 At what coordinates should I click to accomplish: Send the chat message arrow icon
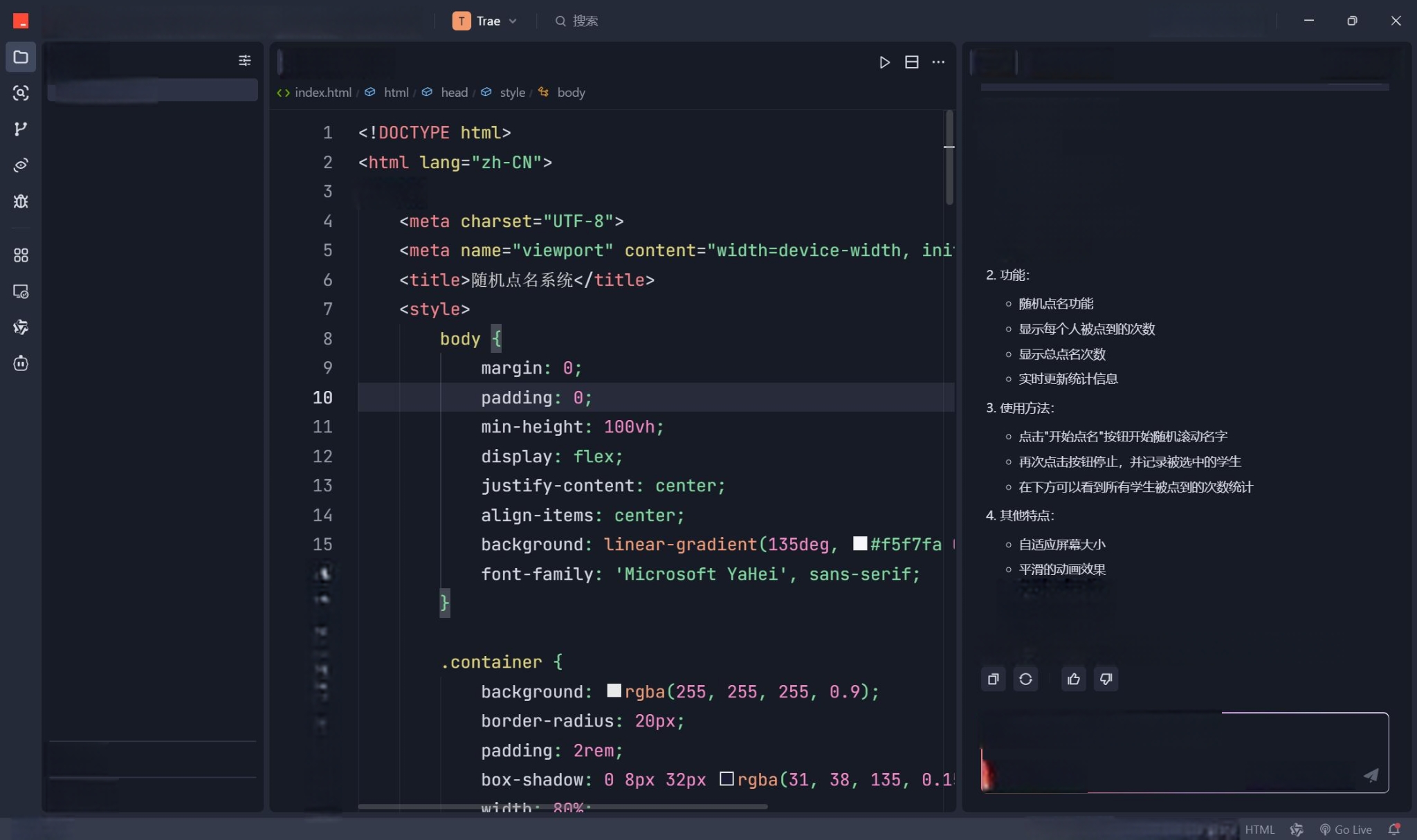pyautogui.click(x=1371, y=775)
